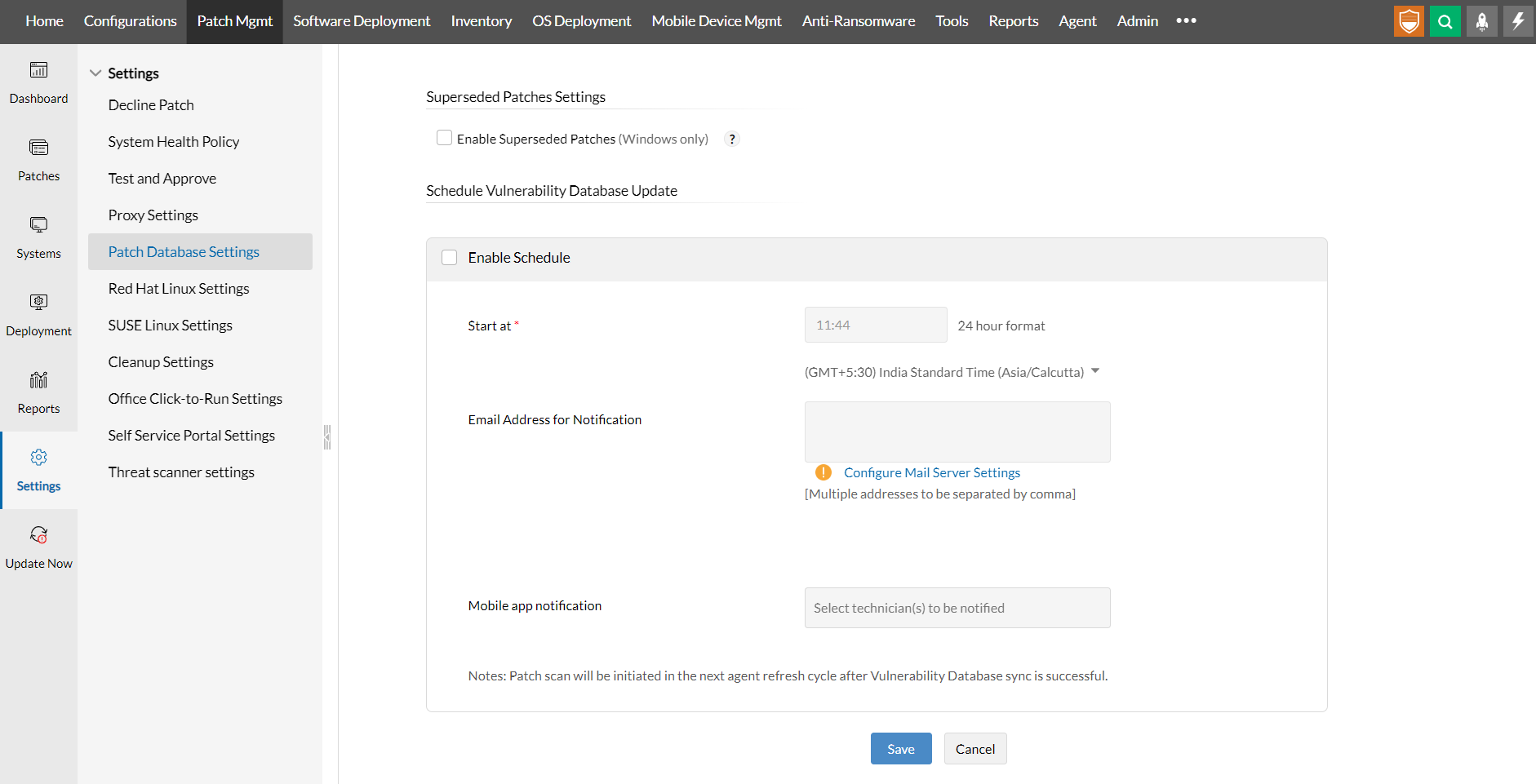
Task: Click the Start at time field
Action: pyautogui.click(x=875, y=325)
